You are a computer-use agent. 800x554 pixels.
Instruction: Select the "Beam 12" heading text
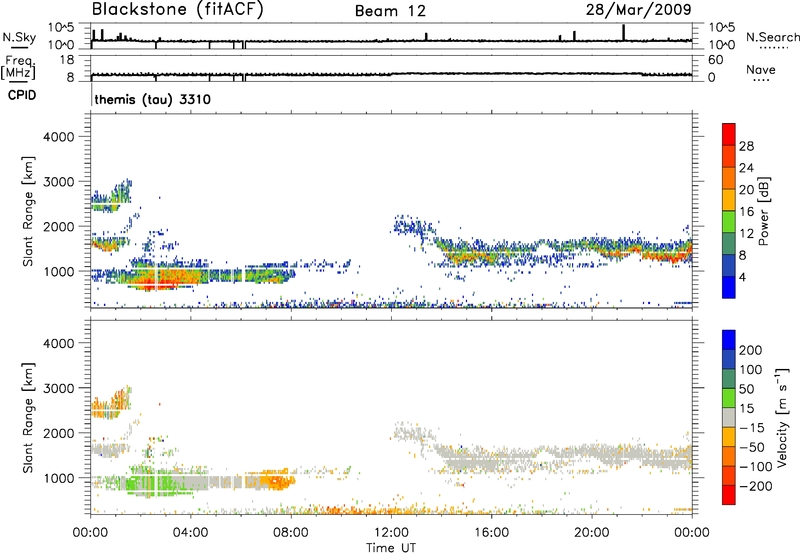click(x=390, y=11)
